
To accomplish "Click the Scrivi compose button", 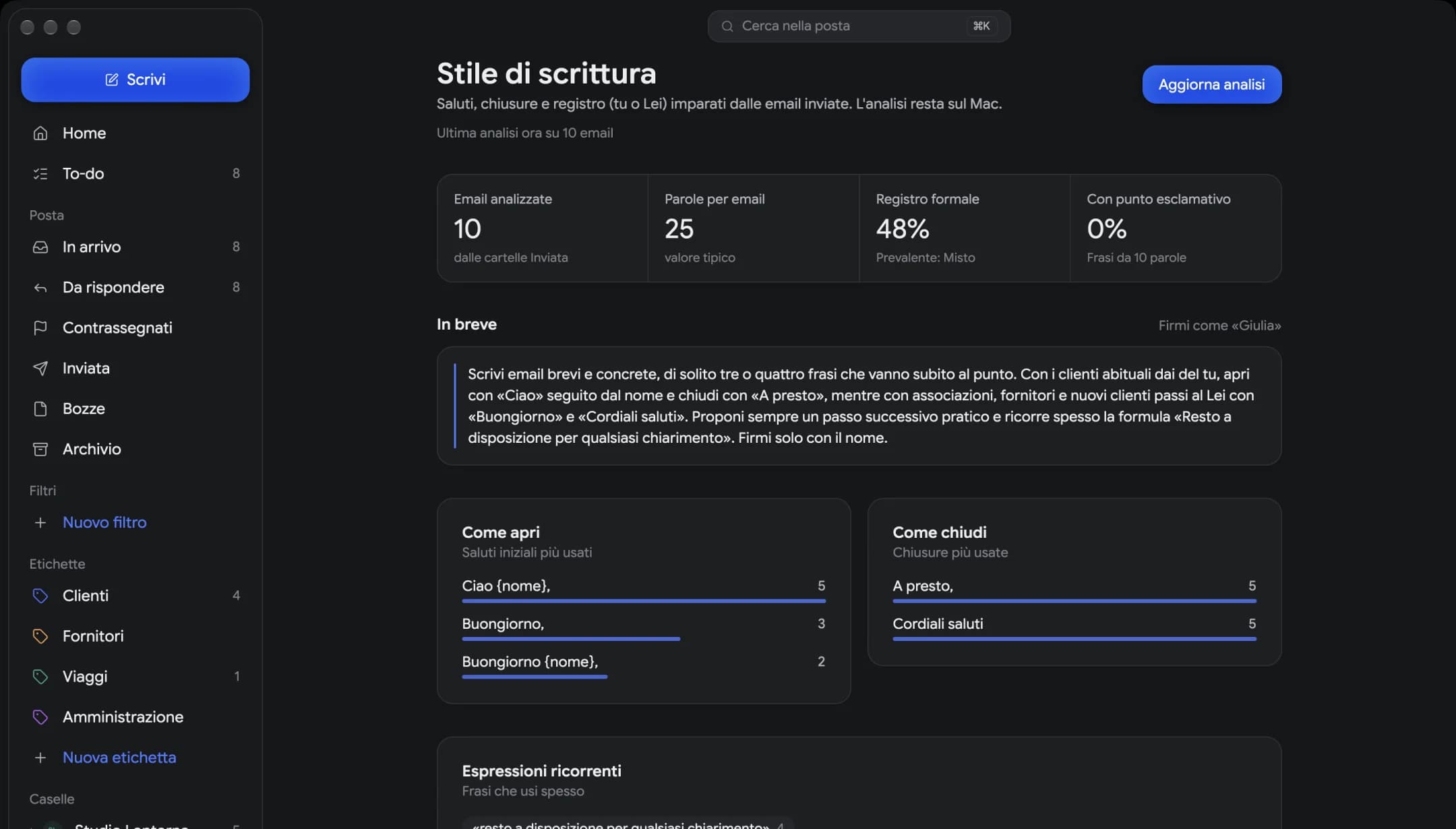I will coord(135,80).
